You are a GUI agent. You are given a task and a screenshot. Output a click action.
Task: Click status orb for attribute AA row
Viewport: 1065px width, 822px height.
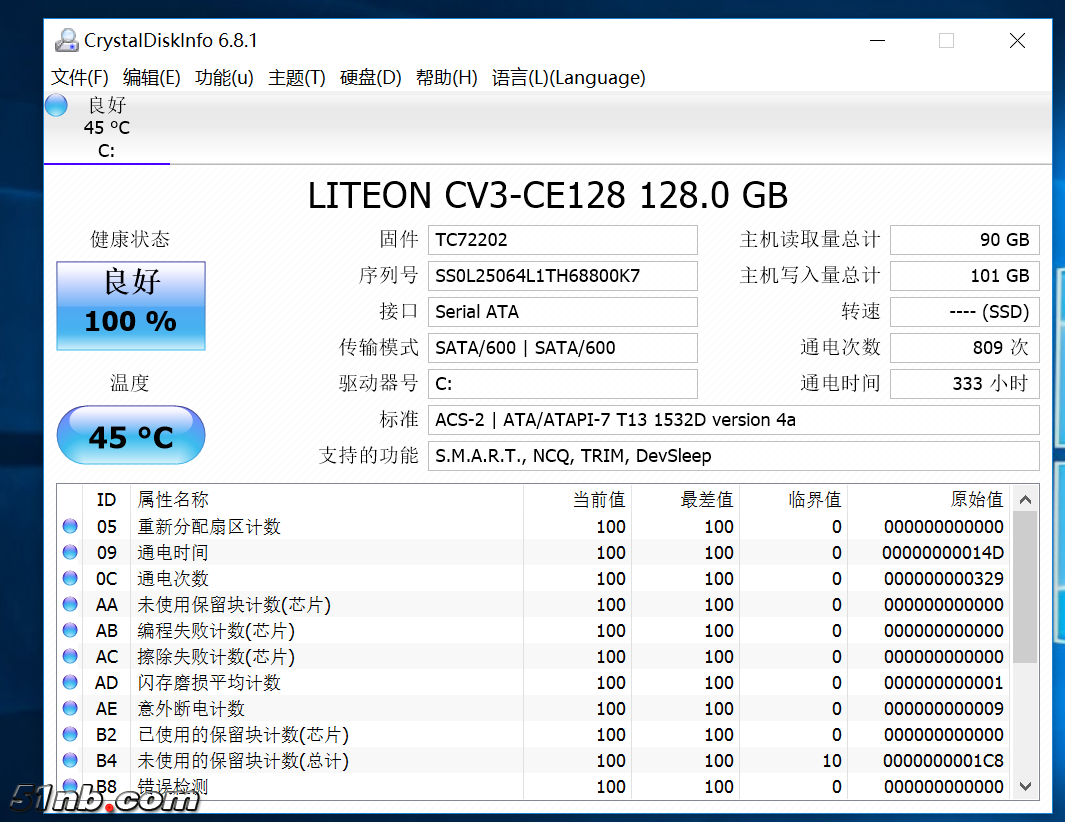click(x=70, y=605)
